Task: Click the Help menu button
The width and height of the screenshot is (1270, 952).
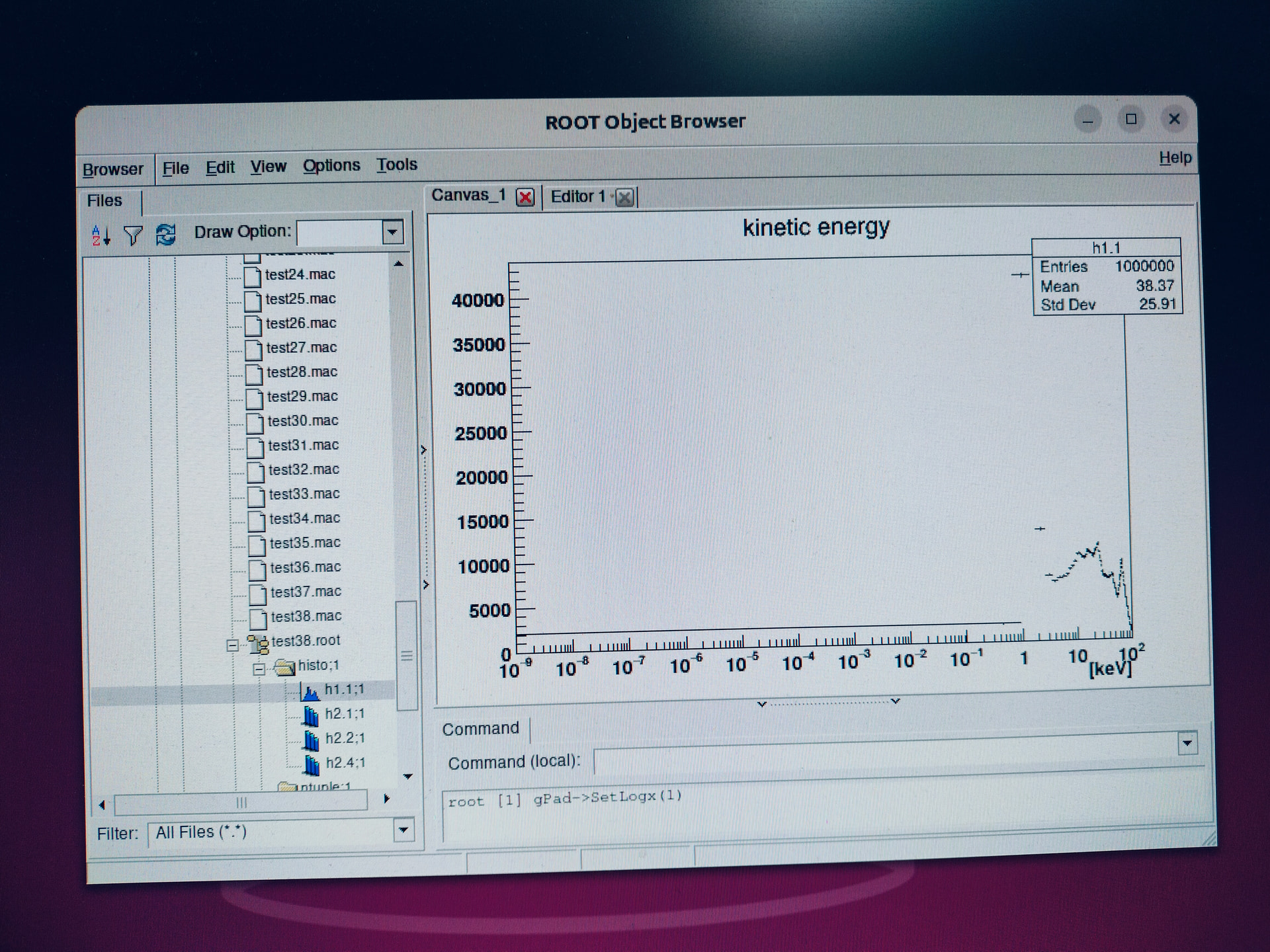Action: 1175,157
